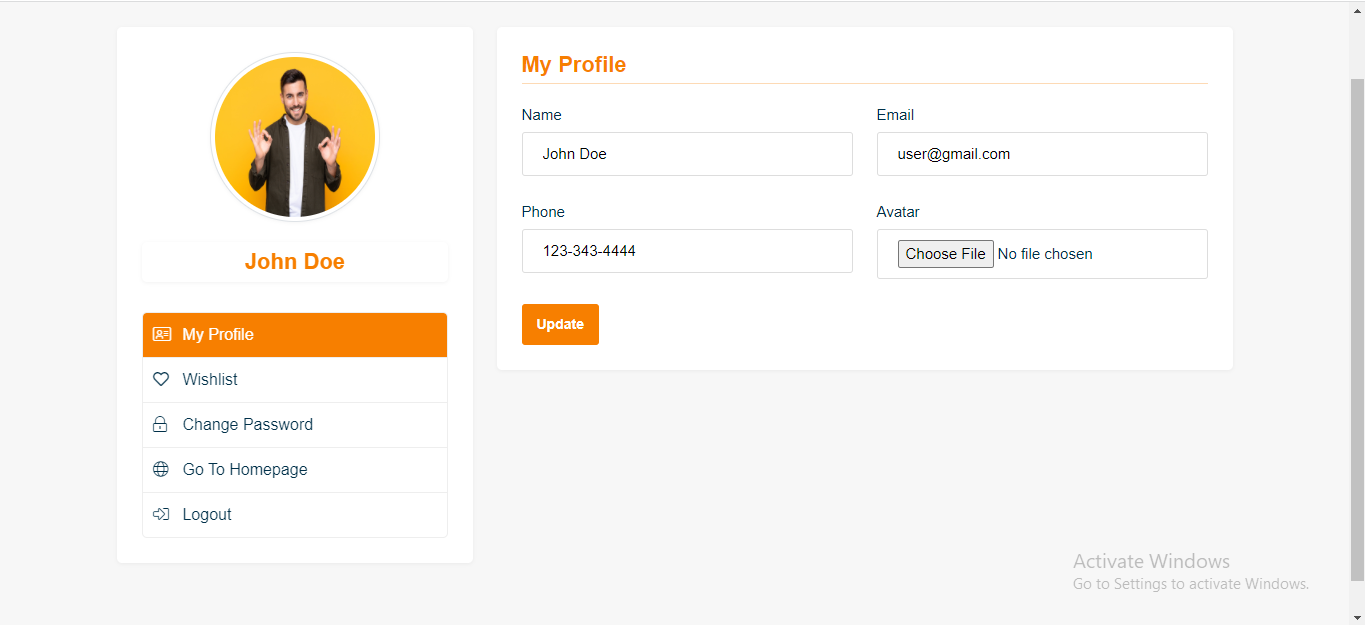Focus the Name field containing John Doe
Screen dimensions: 1365x625
coord(687,154)
